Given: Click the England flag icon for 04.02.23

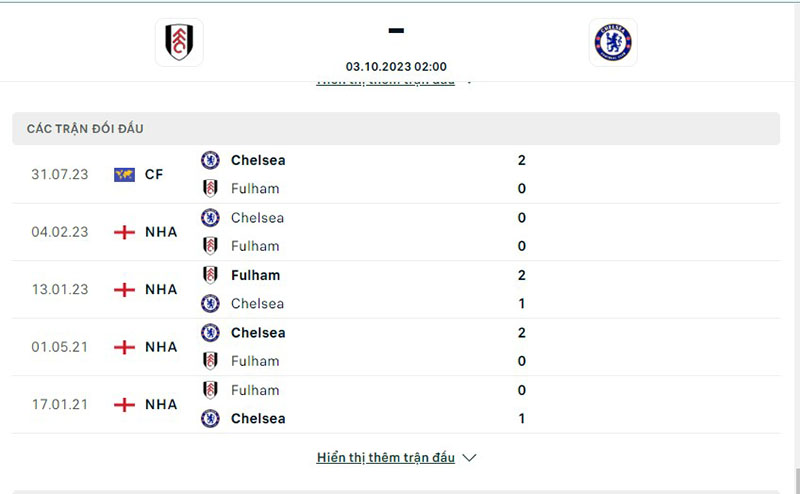Looking at the screenshot, I should [124, 232].
